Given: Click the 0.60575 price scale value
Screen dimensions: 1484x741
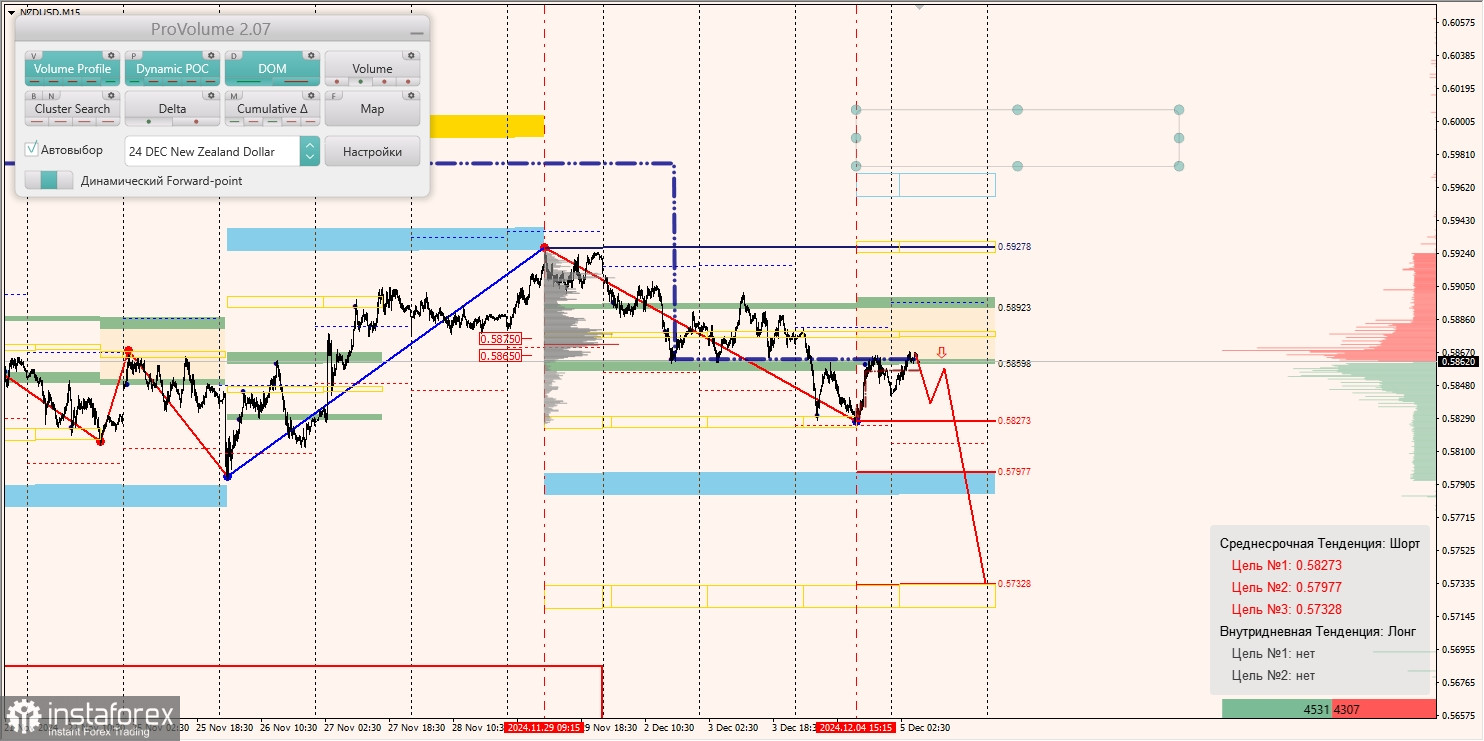Looking at the screenshot, I should click(1458, 22).
